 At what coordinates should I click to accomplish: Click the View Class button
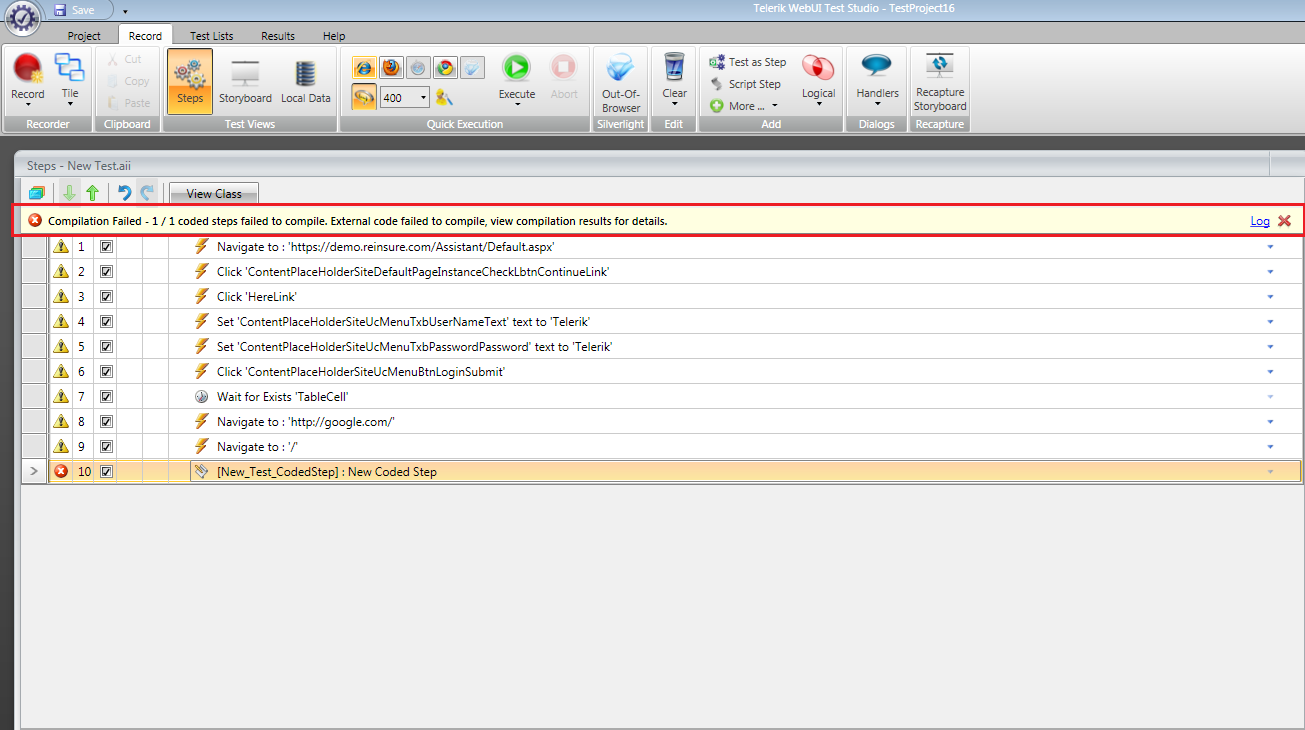pos(214,193)
